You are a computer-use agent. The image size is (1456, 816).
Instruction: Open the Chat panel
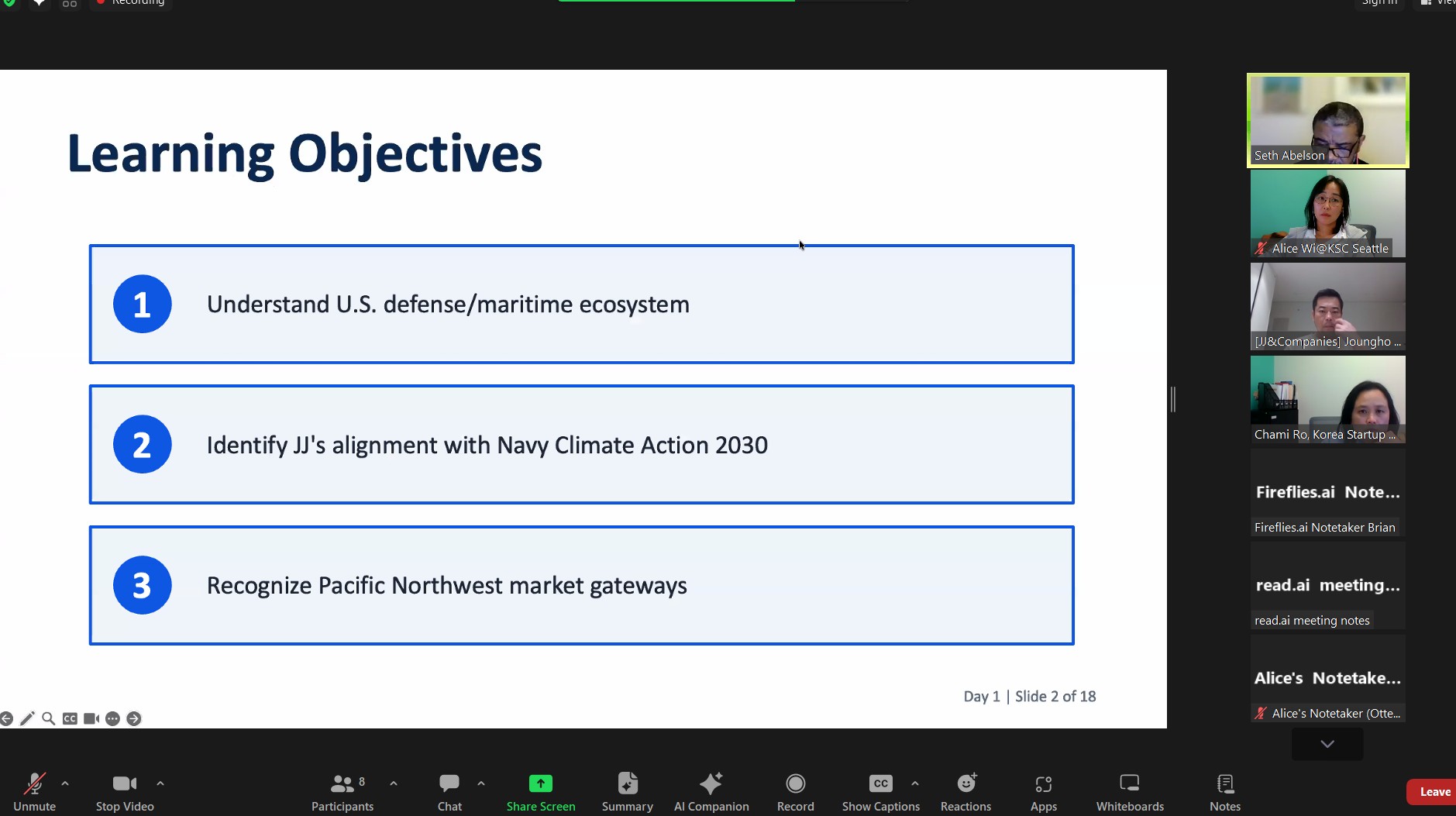coord(449,791)
